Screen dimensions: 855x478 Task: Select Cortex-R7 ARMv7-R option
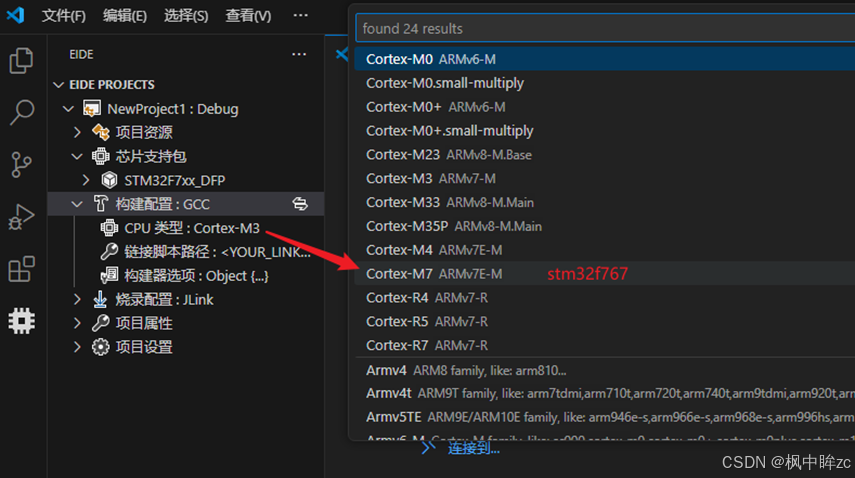tap(605, 346)
